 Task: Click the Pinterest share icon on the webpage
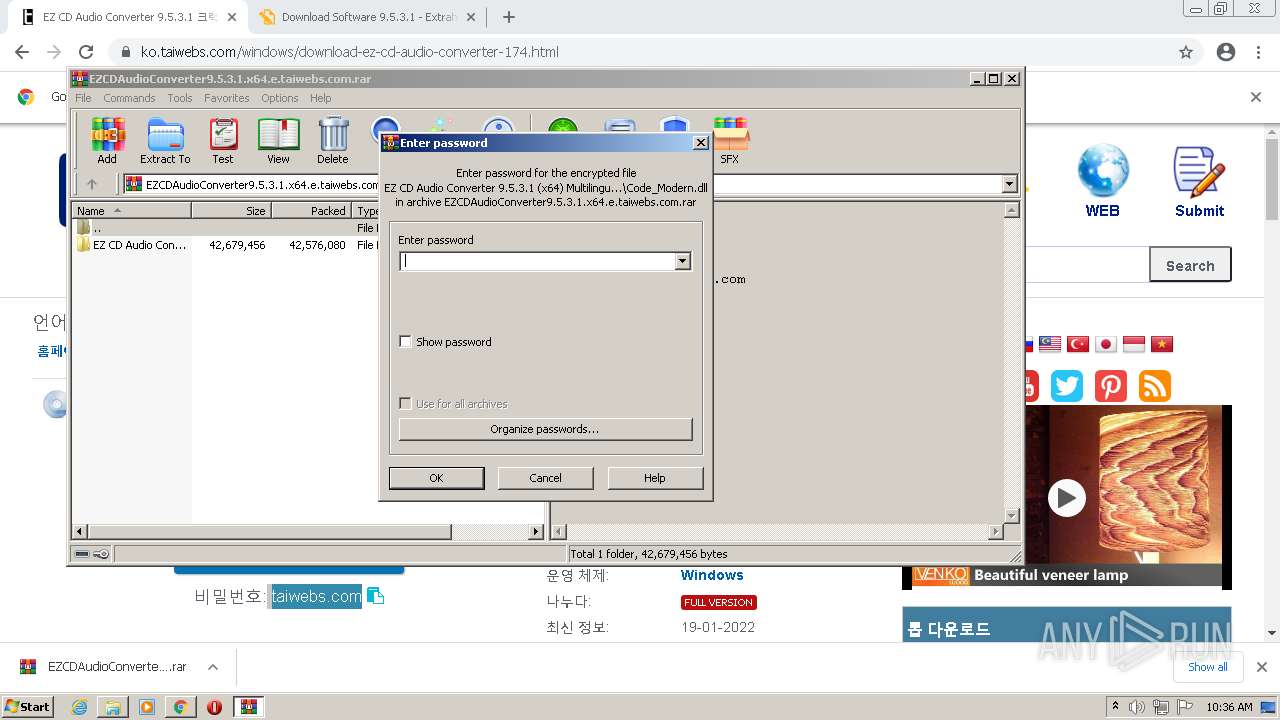click(1111, 386)
